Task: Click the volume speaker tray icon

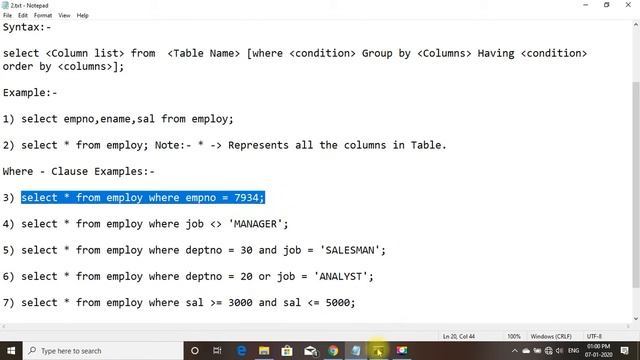Action: (x=560, y=351)
